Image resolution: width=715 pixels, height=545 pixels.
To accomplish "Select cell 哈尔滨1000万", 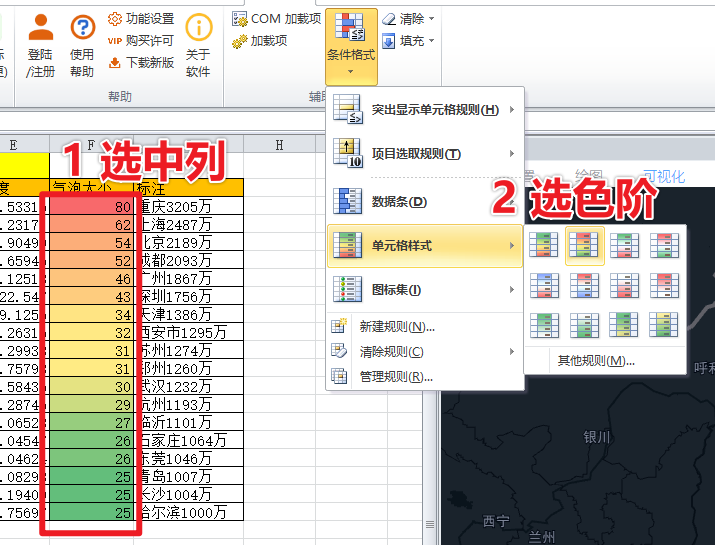I will coord(189,512).
